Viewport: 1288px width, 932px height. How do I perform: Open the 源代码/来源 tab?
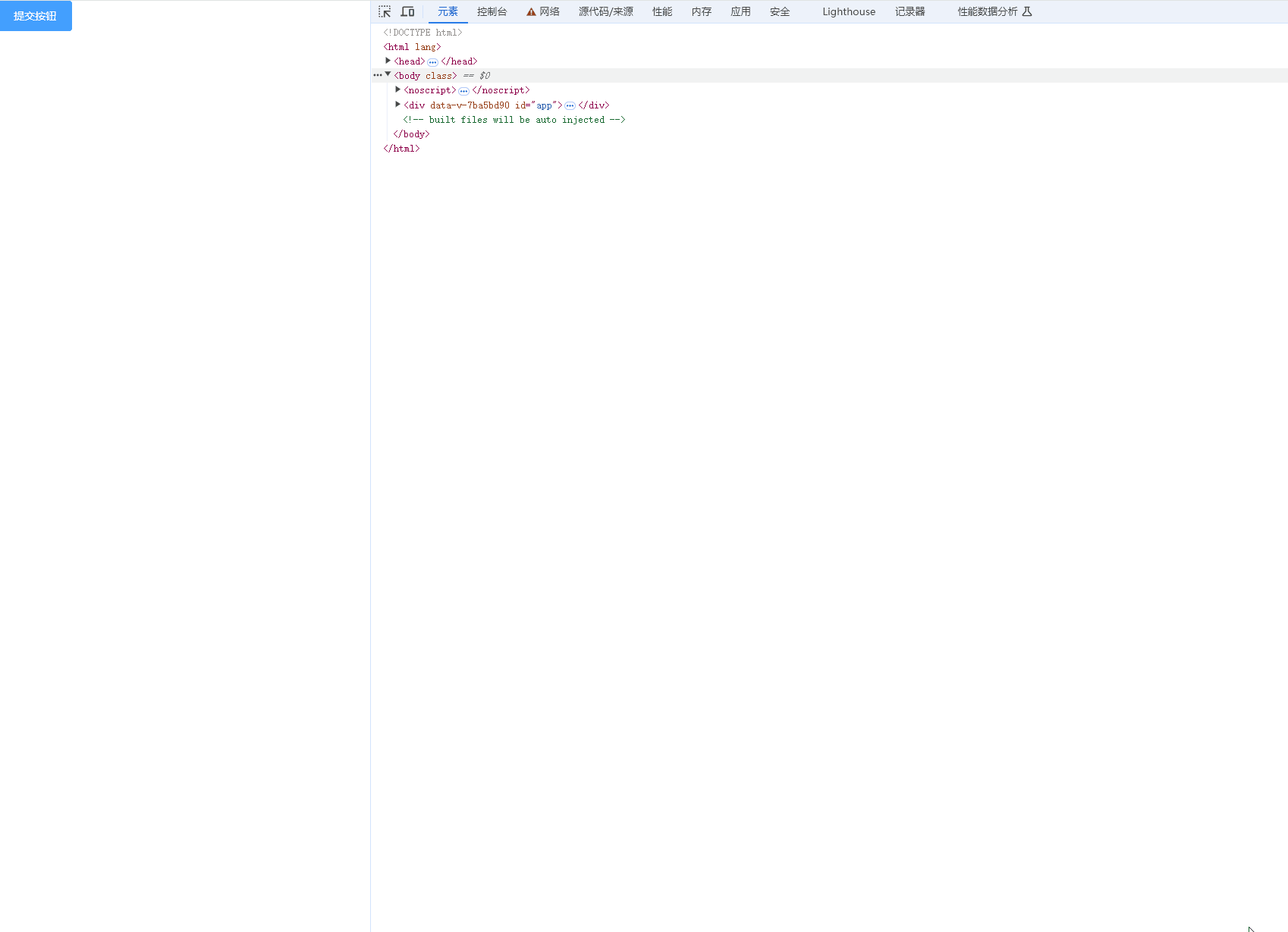tap(605, 11)
